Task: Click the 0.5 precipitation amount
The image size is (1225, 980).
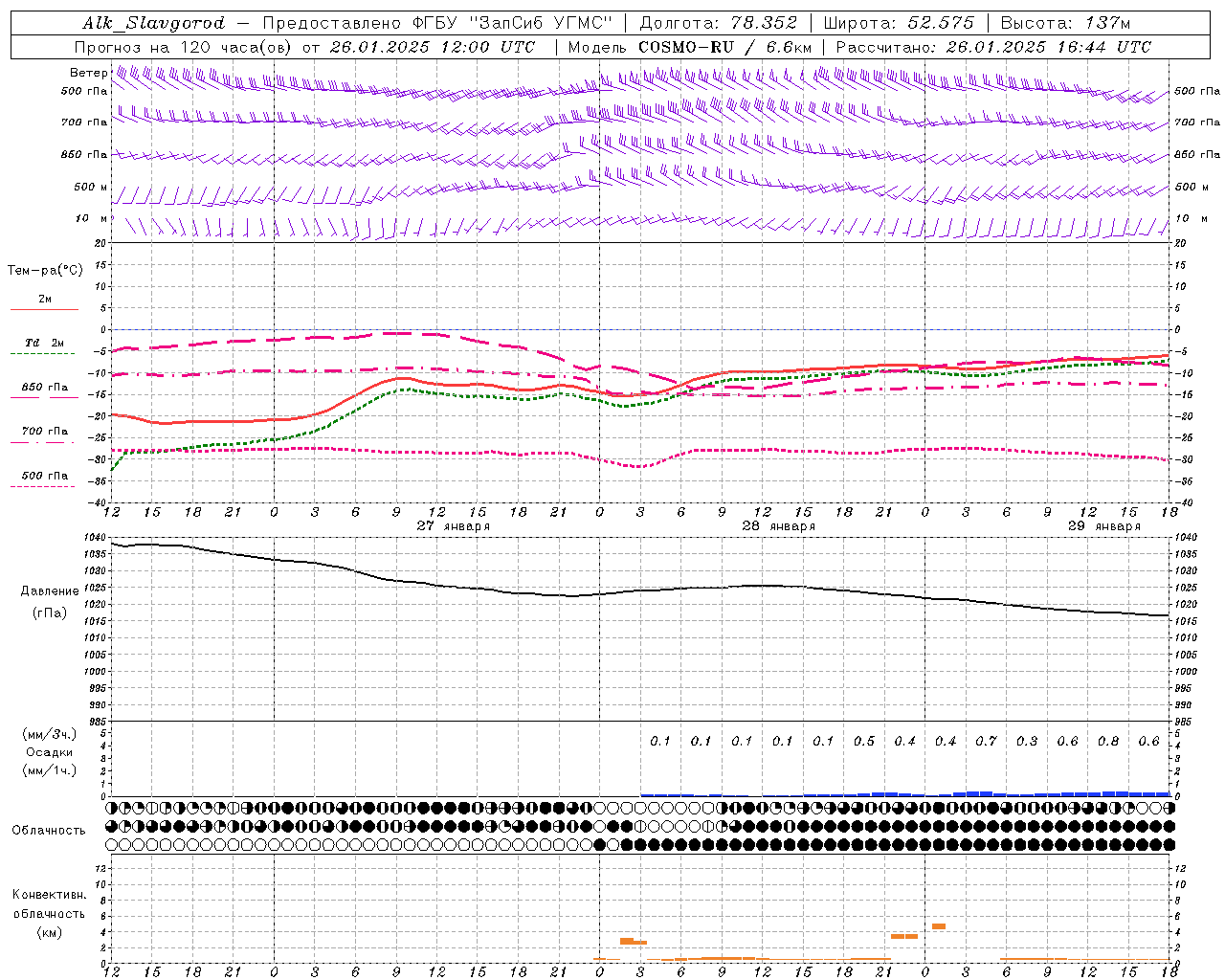Action: pos(864,741)
